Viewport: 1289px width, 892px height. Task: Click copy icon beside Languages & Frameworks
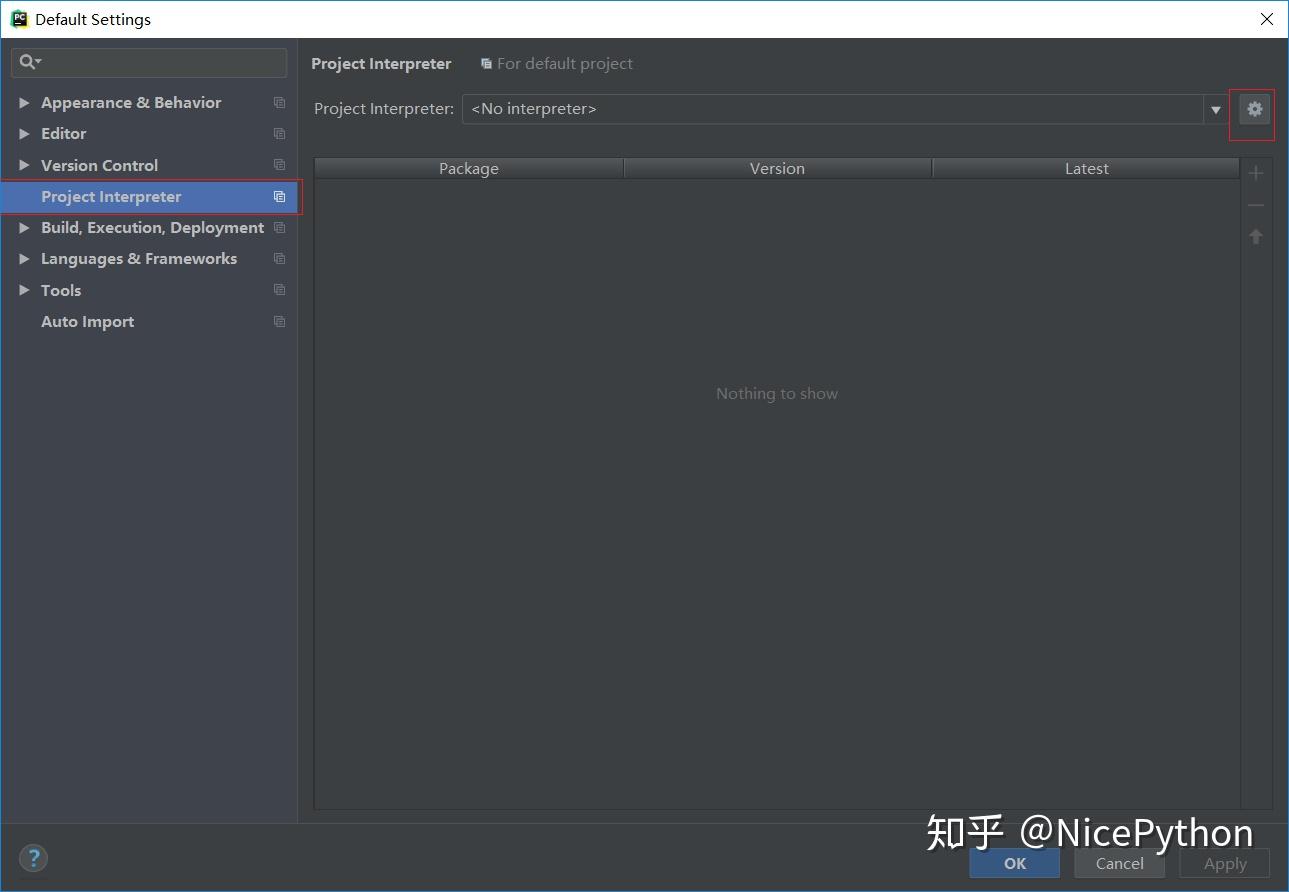tap(279, 259)
